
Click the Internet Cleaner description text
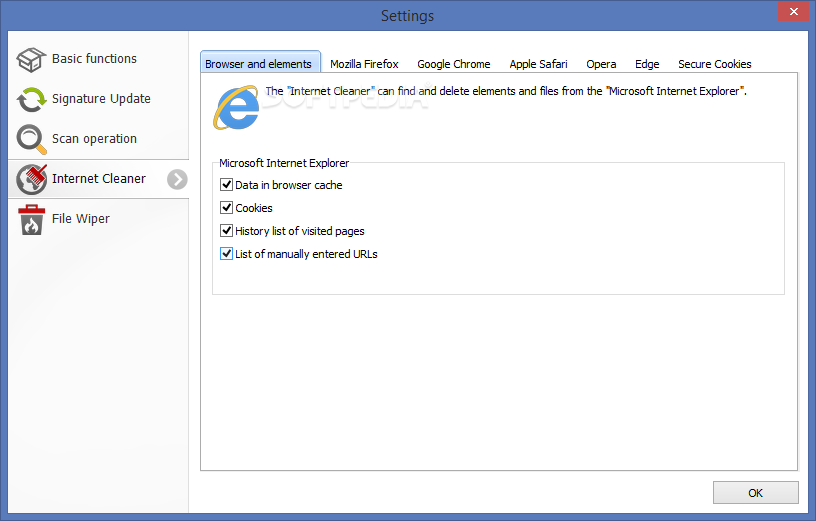(506, 91)
